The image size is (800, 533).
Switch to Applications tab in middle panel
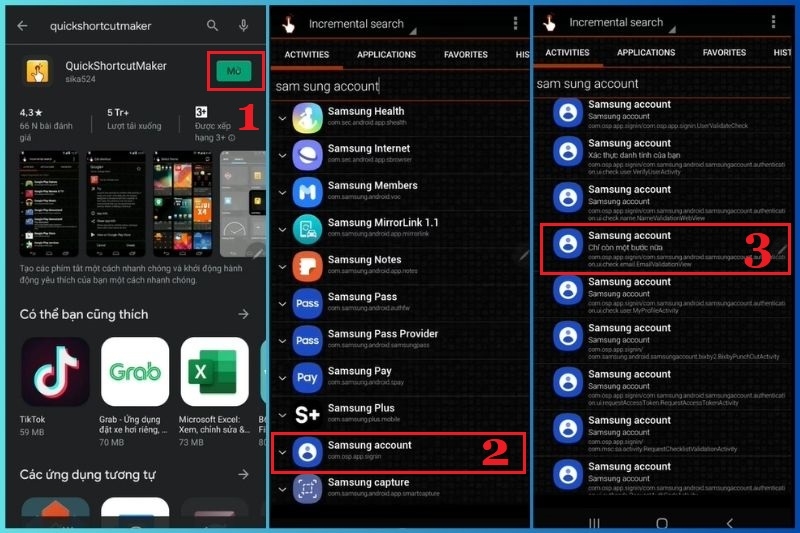click(x=386, y=55)
